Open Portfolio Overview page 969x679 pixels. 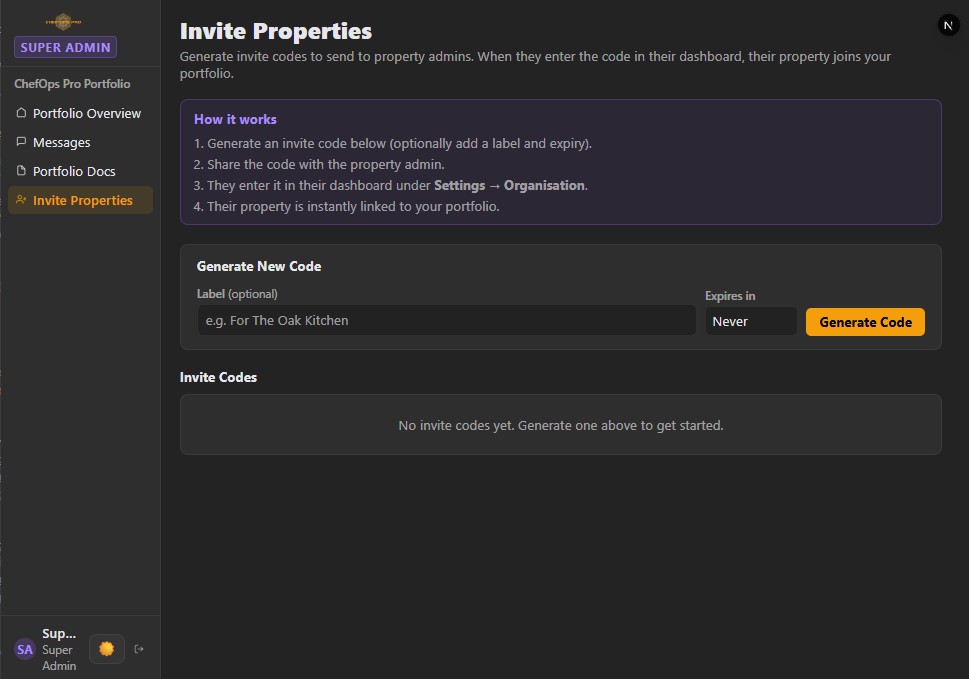coord(80,113)
